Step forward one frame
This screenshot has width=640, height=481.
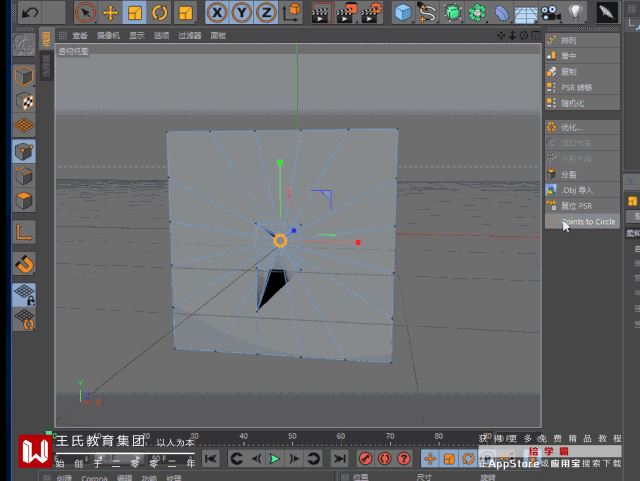294,459
